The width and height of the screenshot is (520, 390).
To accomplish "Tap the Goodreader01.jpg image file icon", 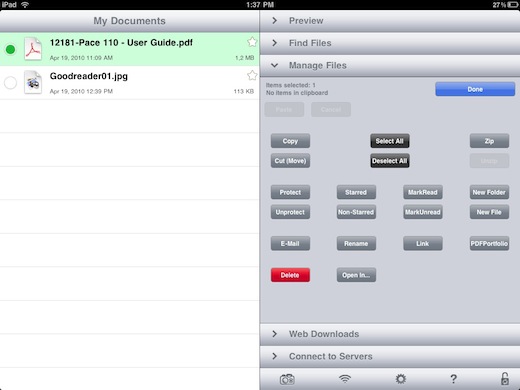I will [33, 82].
